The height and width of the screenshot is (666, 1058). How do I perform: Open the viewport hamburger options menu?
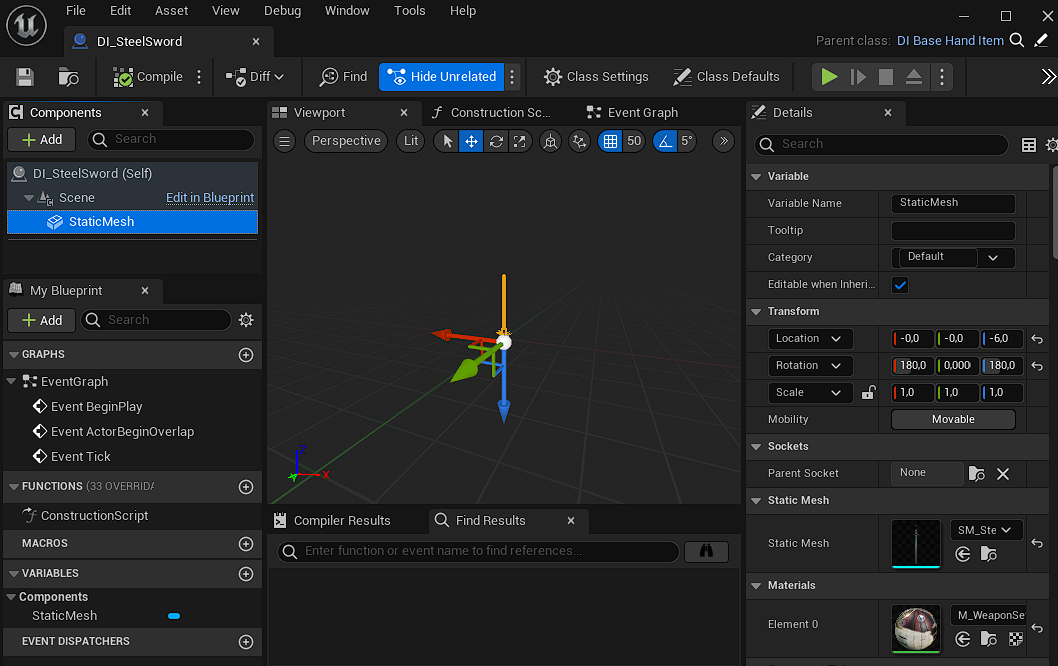coord(285,141)
